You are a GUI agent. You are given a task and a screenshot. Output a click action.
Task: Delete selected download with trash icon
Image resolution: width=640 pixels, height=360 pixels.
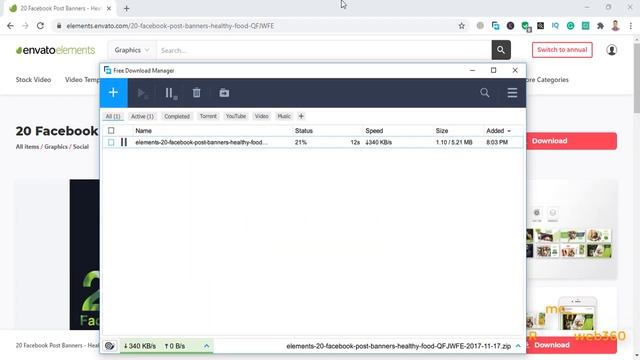(x=196, y=93)
